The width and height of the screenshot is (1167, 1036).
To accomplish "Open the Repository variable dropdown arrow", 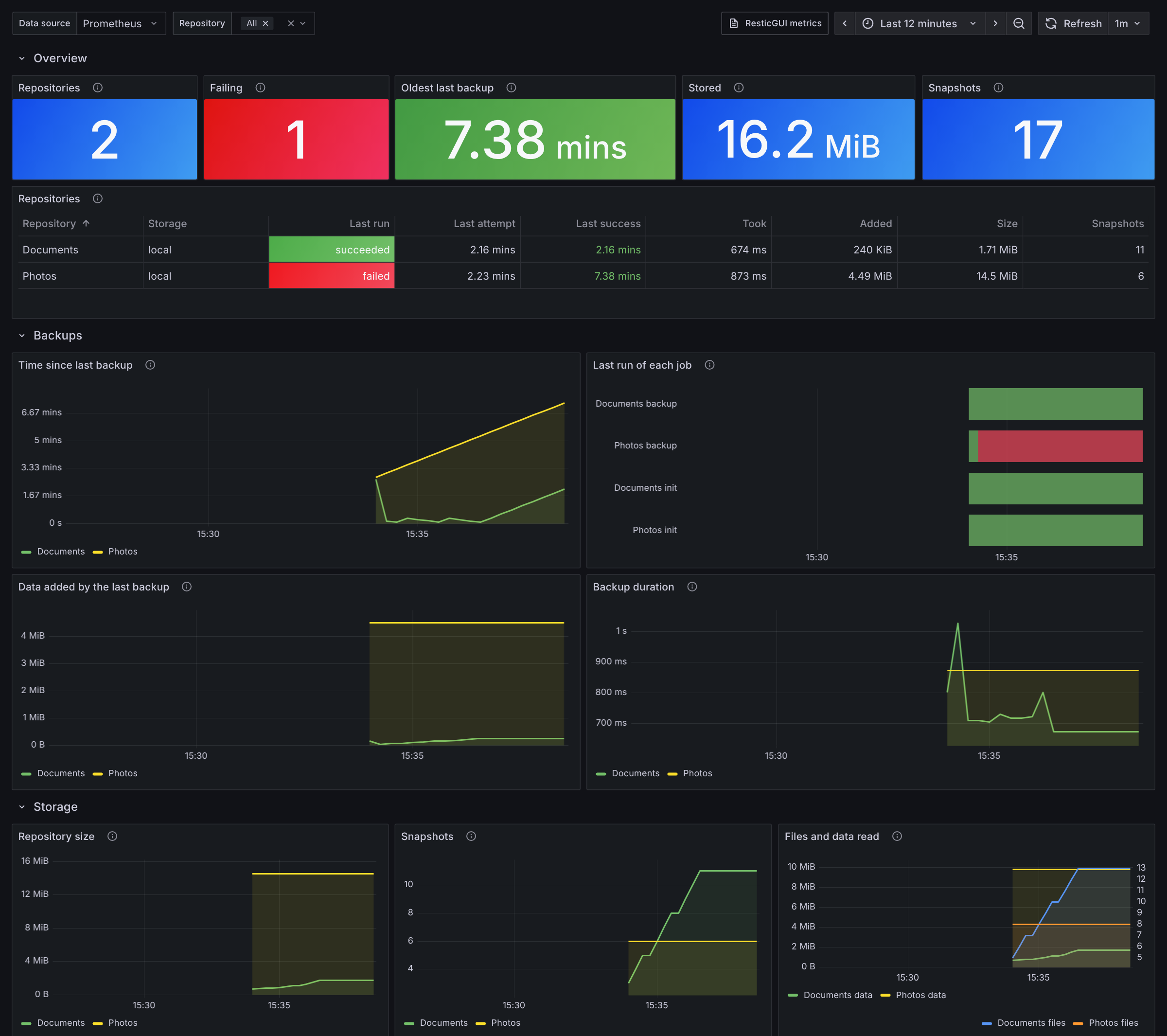I will tap(303, 23).
